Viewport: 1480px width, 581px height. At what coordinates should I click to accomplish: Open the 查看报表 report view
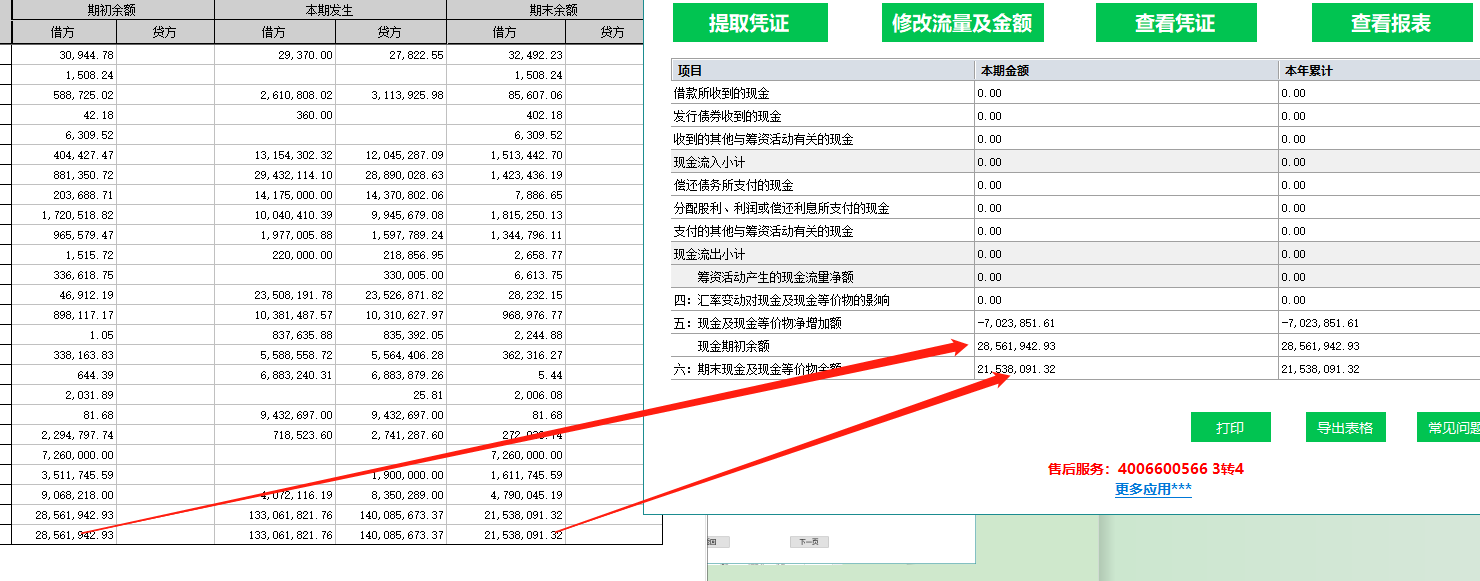1390,22
